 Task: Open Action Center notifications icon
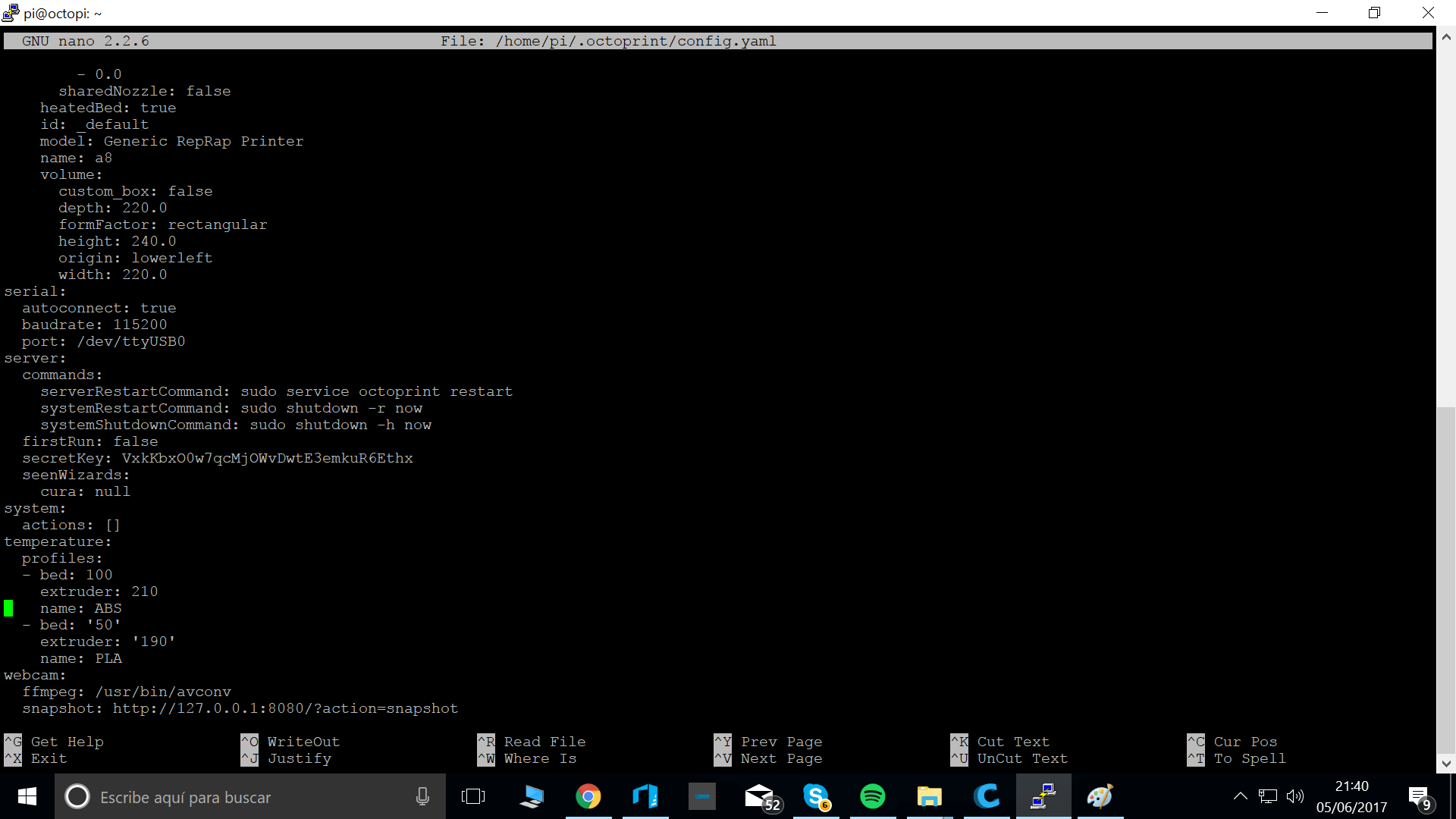[1420, 798]
